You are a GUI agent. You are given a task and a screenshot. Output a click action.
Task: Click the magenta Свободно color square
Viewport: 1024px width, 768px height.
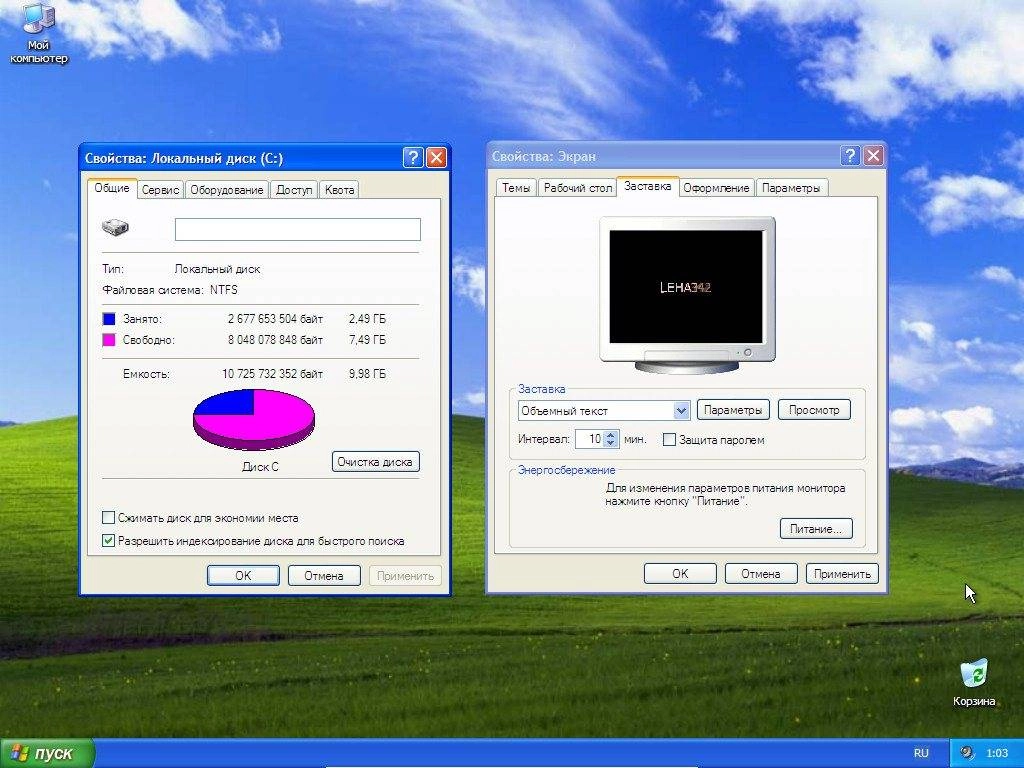(x=109, y=340)
